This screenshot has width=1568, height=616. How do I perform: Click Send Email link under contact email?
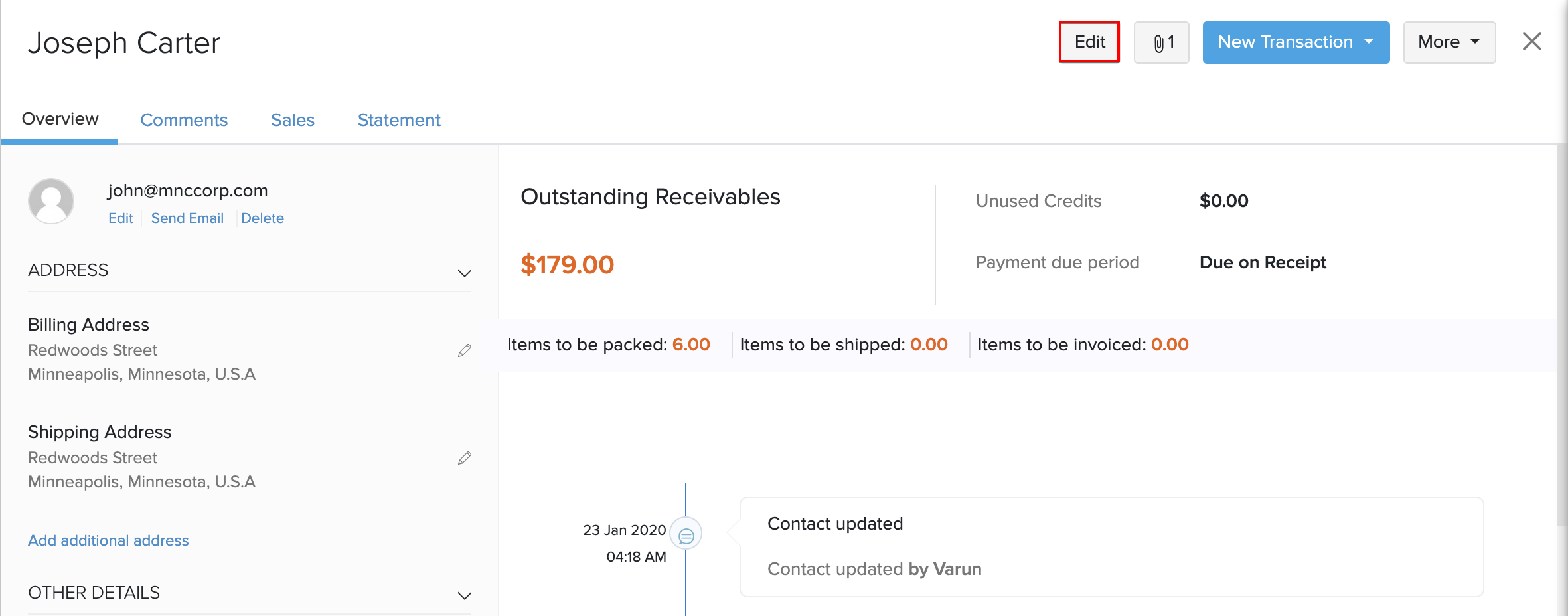click(x=187, y=218)
